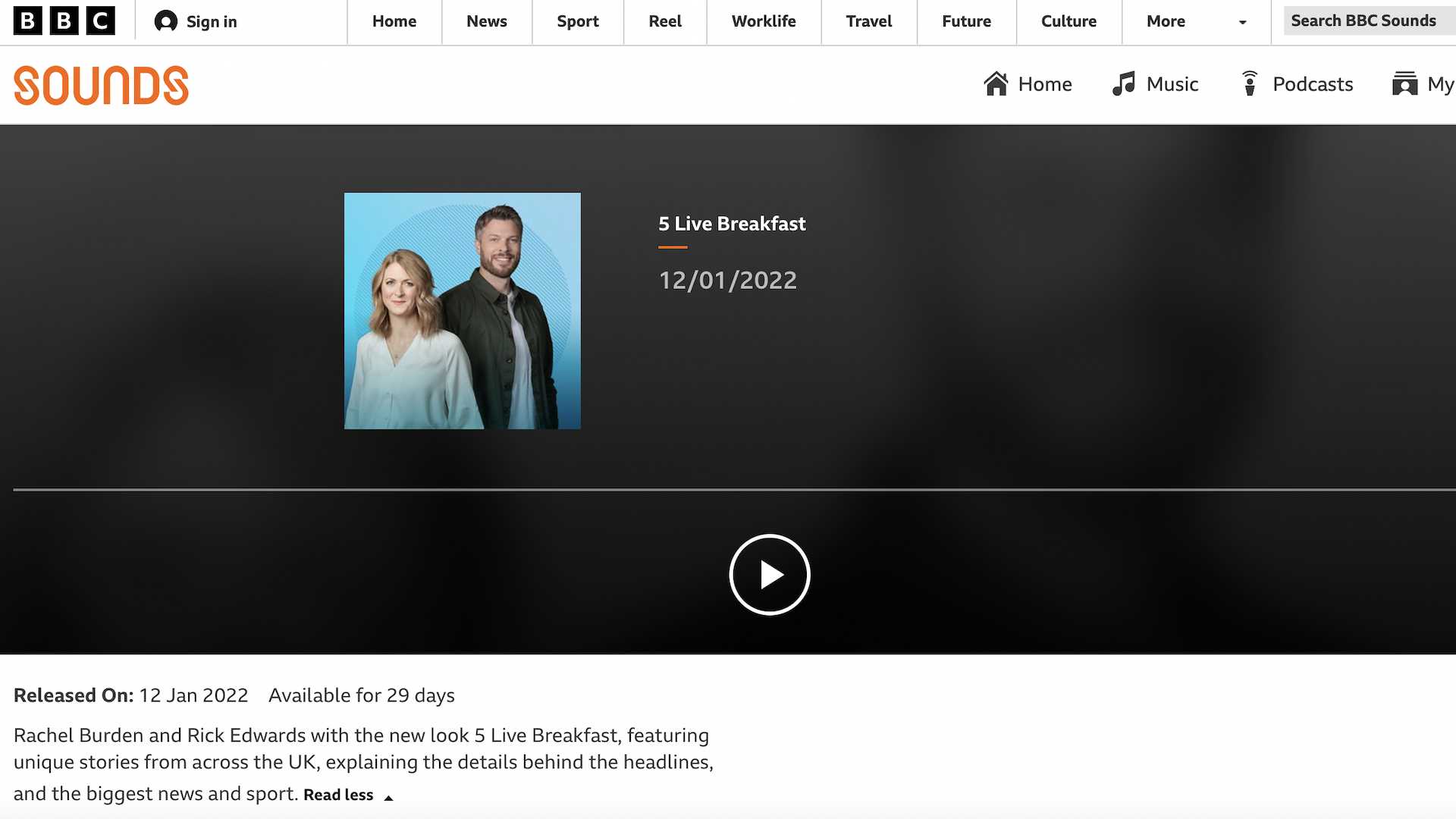Open the Reel menu item
Image resolution: width=1456 pixels, height=819 pixels.
665,21
